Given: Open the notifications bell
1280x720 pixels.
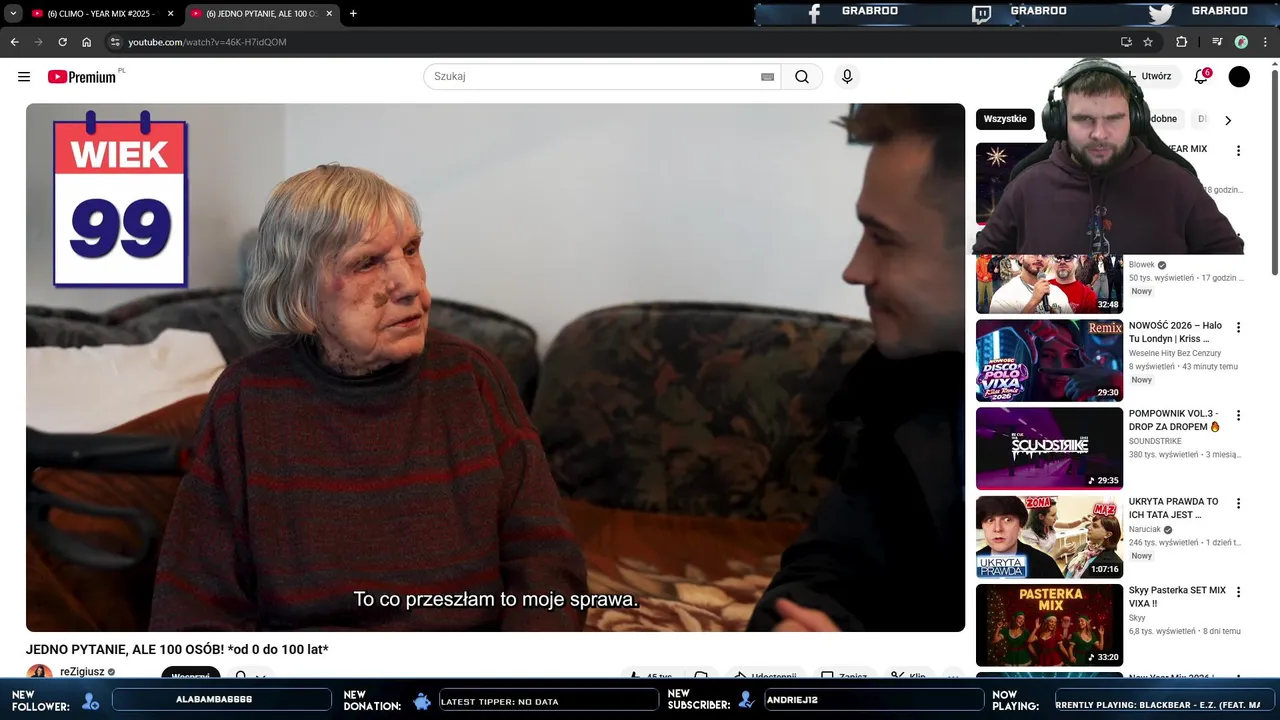Looking at the screenshot, I should pyautogui.click(x=1201, y=77).
